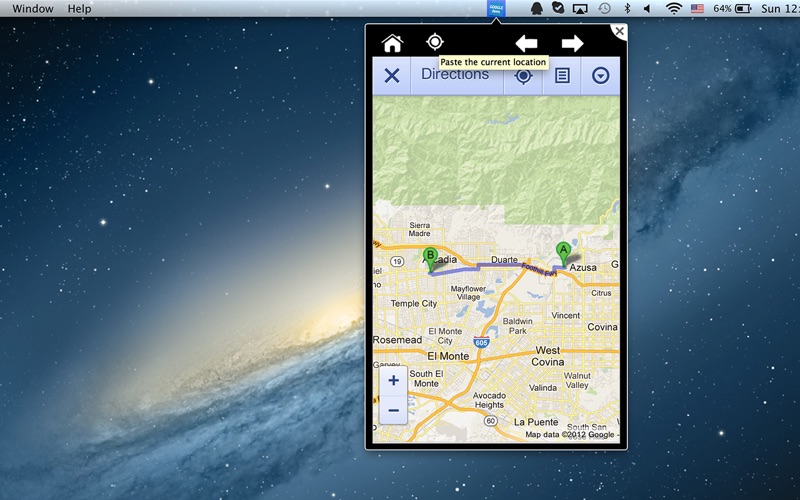Viewport: 800px width, 500px height.
Task: Open the volume control icon
Action: point(647,9)
